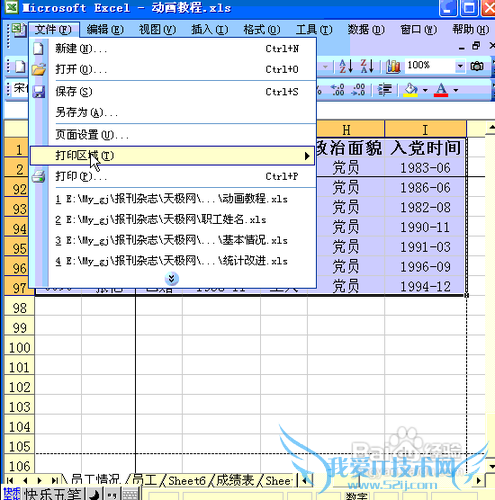This screenshot has height=500, width=495.
Task: Switch to the 员工 sheet tab
Action: pos(144,480)
